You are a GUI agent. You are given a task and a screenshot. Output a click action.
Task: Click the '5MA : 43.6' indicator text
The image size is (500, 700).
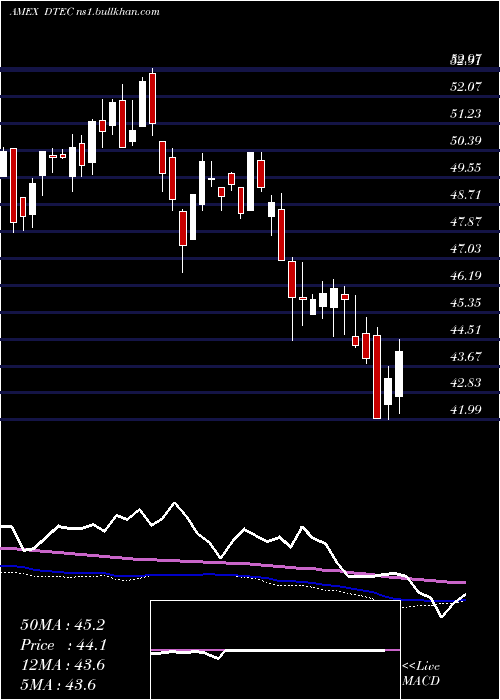pos(58,685)
